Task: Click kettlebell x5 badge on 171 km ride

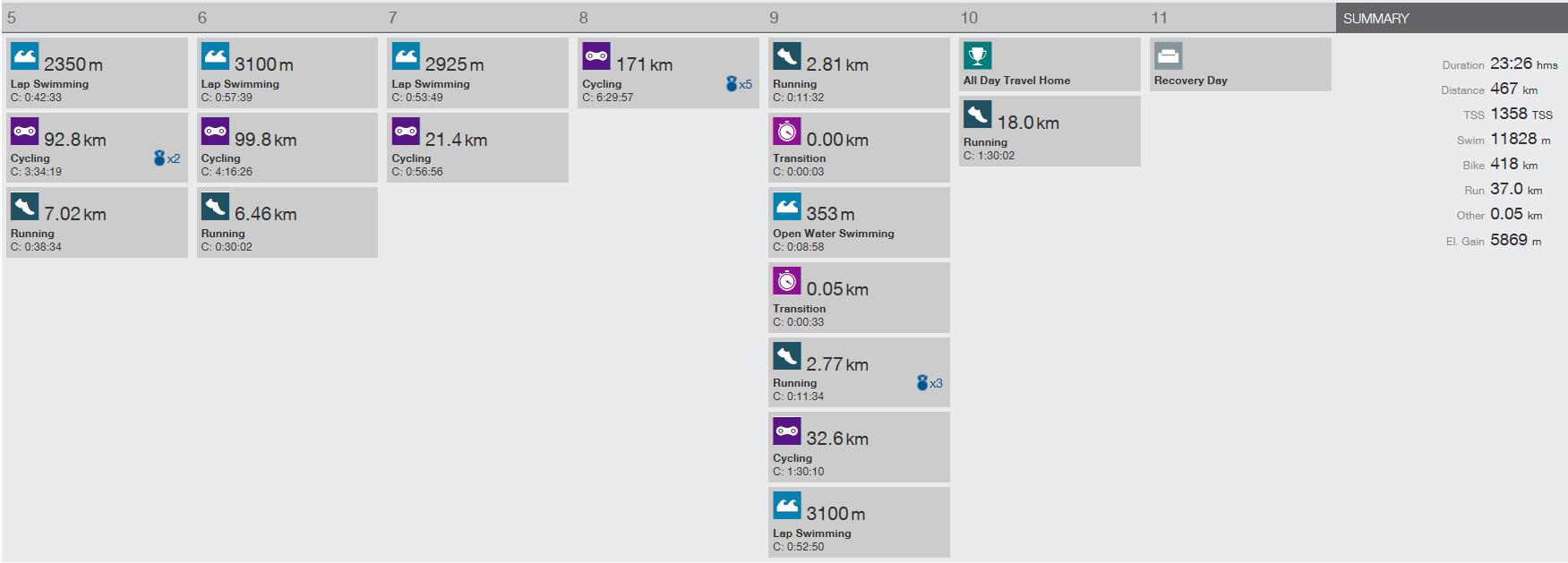Action: (739, 84)
